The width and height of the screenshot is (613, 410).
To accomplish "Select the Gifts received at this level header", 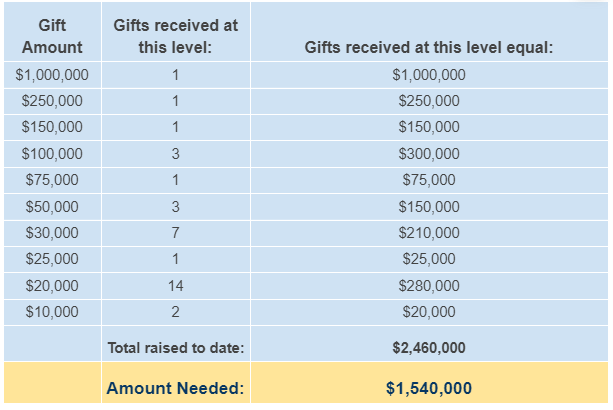I will pyautogui.click(x=176, y=36).
